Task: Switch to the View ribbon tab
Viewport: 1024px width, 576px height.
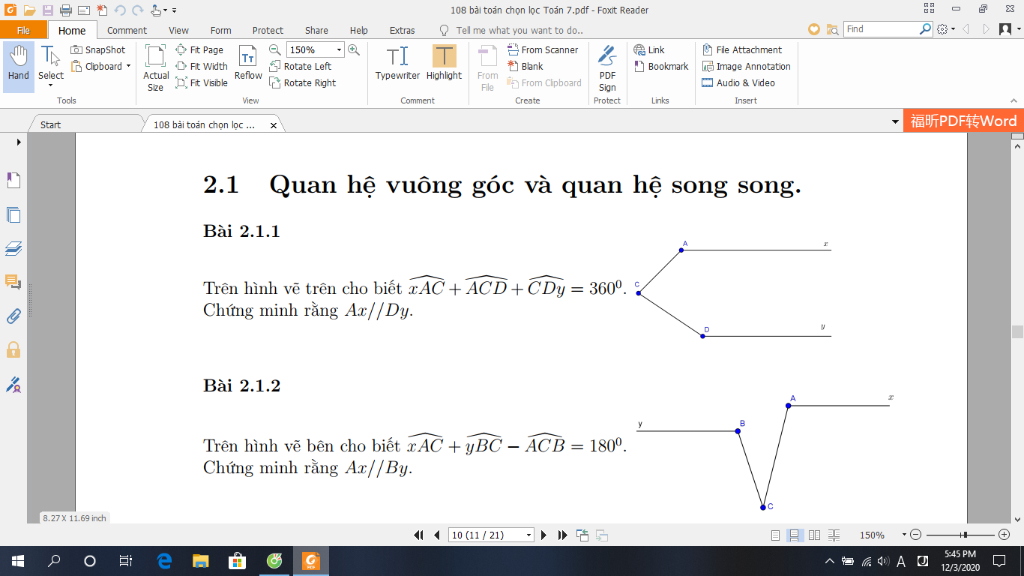Action: [178, 30]
